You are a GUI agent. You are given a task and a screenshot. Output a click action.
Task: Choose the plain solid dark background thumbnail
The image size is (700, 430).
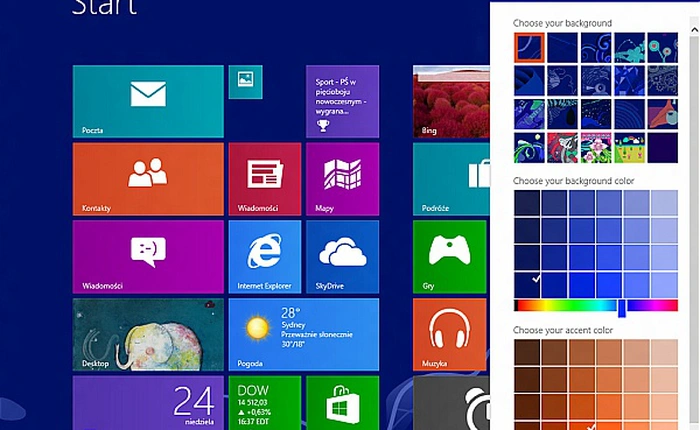tap(662, 148)
